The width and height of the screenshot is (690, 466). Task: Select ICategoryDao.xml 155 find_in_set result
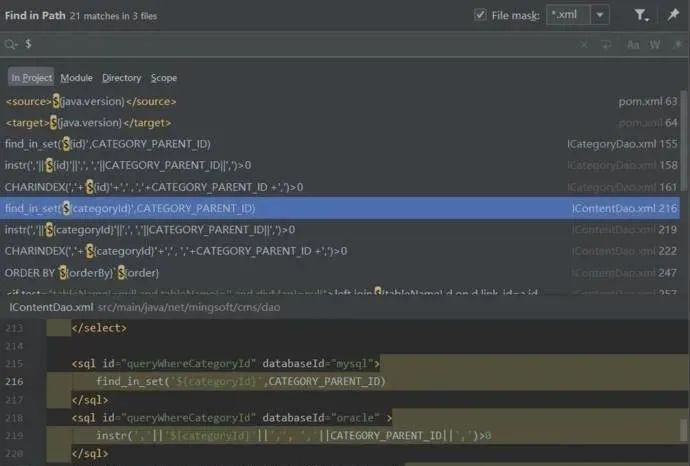click(340, 144)
